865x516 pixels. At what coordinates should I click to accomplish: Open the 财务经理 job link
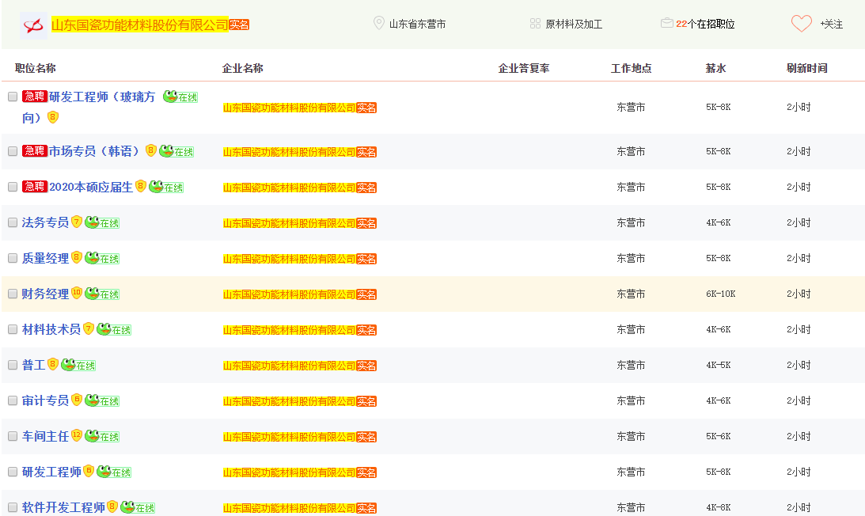[45, 294]
